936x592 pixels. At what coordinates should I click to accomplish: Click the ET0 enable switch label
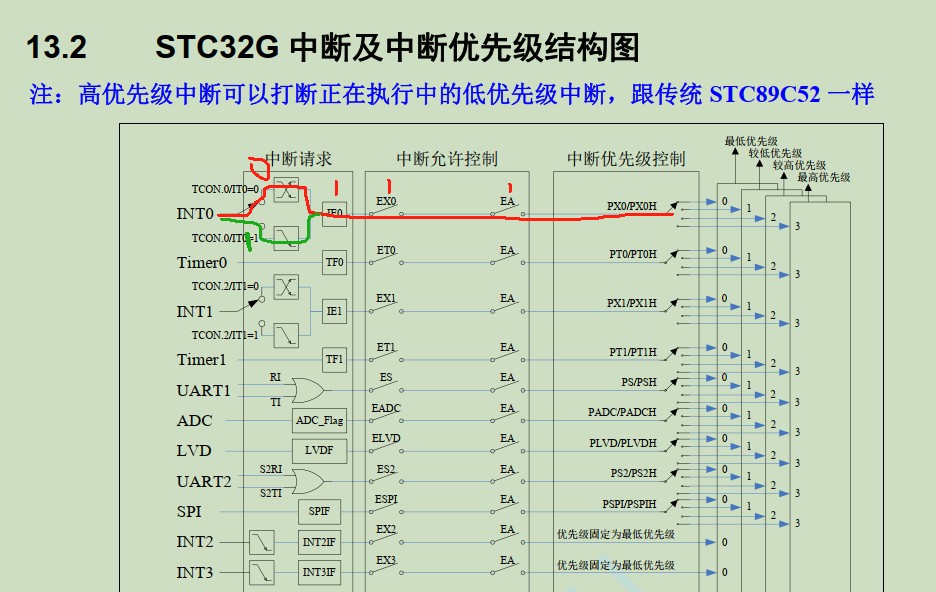click(386, 251)
